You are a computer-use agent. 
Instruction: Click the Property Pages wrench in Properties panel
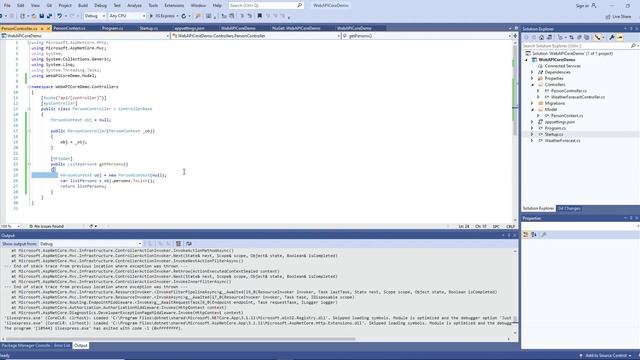click(544, 235)
